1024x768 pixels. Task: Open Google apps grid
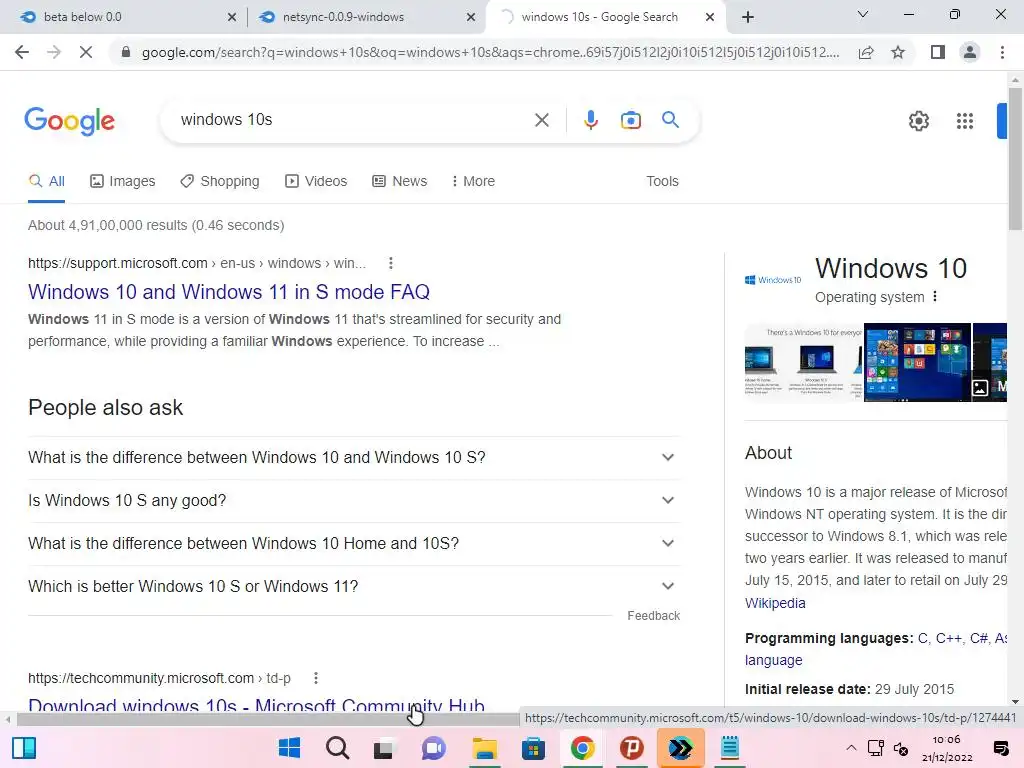965,121
